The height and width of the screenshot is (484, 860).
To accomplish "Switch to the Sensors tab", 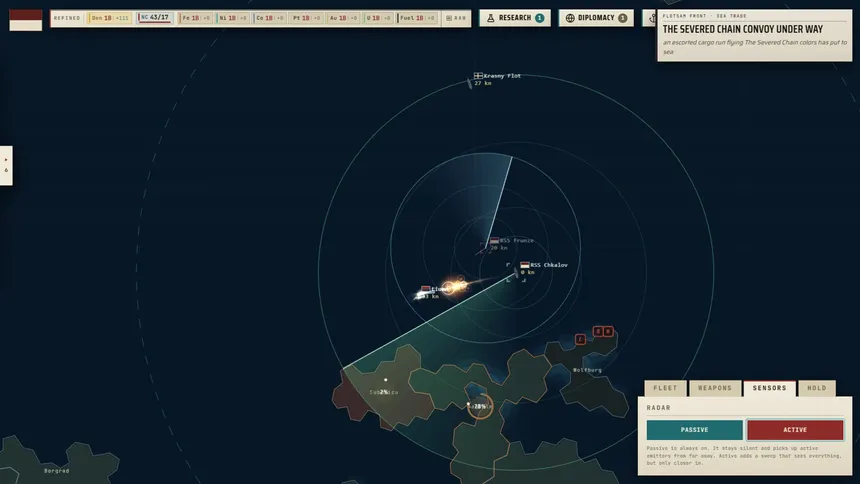I will point(770,388).
